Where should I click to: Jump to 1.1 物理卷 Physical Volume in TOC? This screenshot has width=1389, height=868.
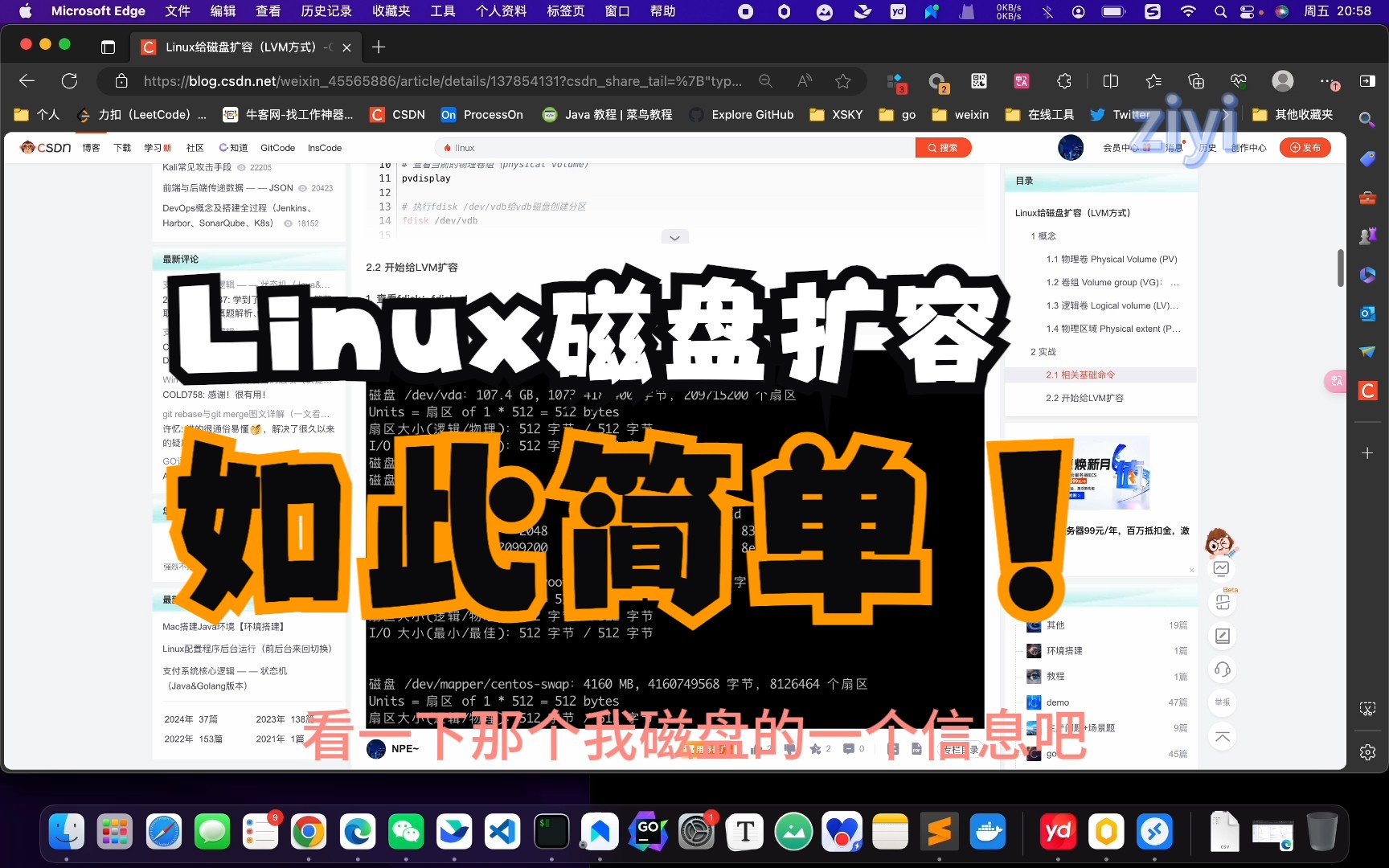(x=1111, y=259)
